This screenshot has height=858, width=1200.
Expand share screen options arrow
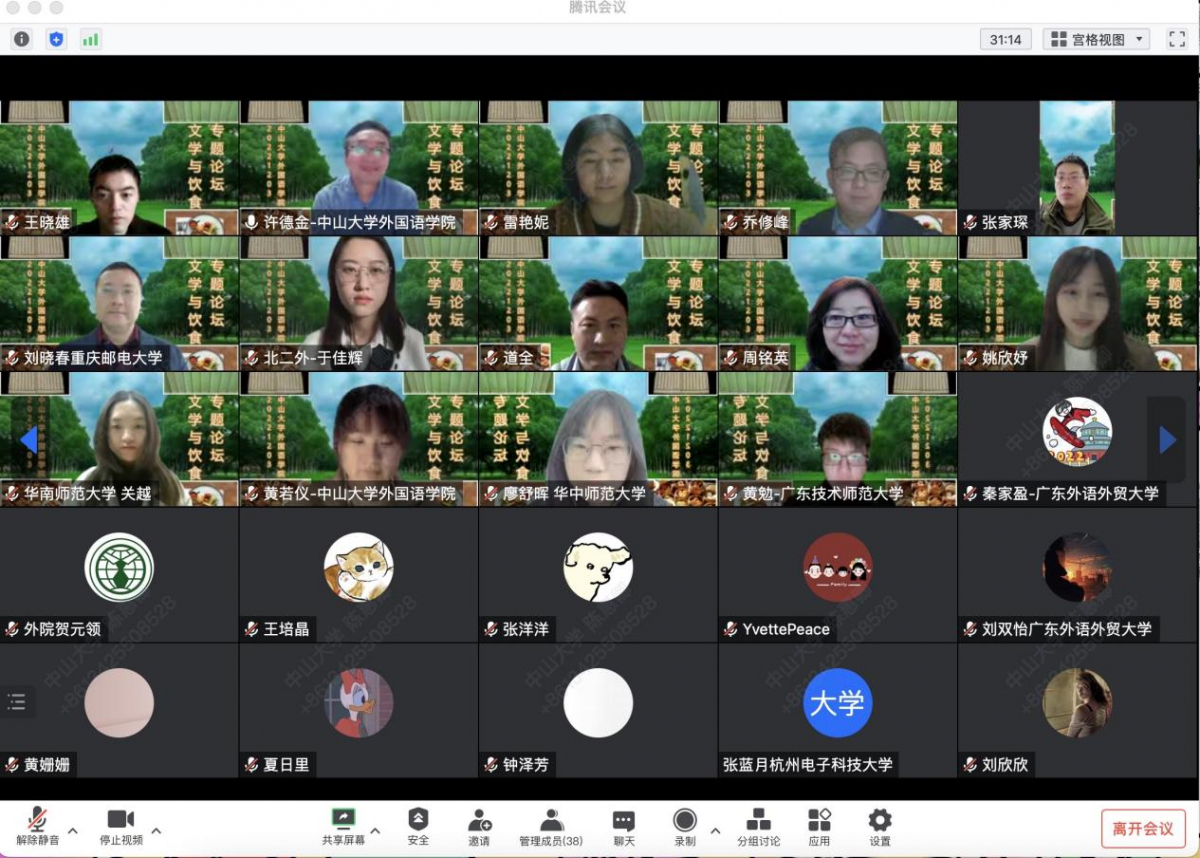pos(375,830)
